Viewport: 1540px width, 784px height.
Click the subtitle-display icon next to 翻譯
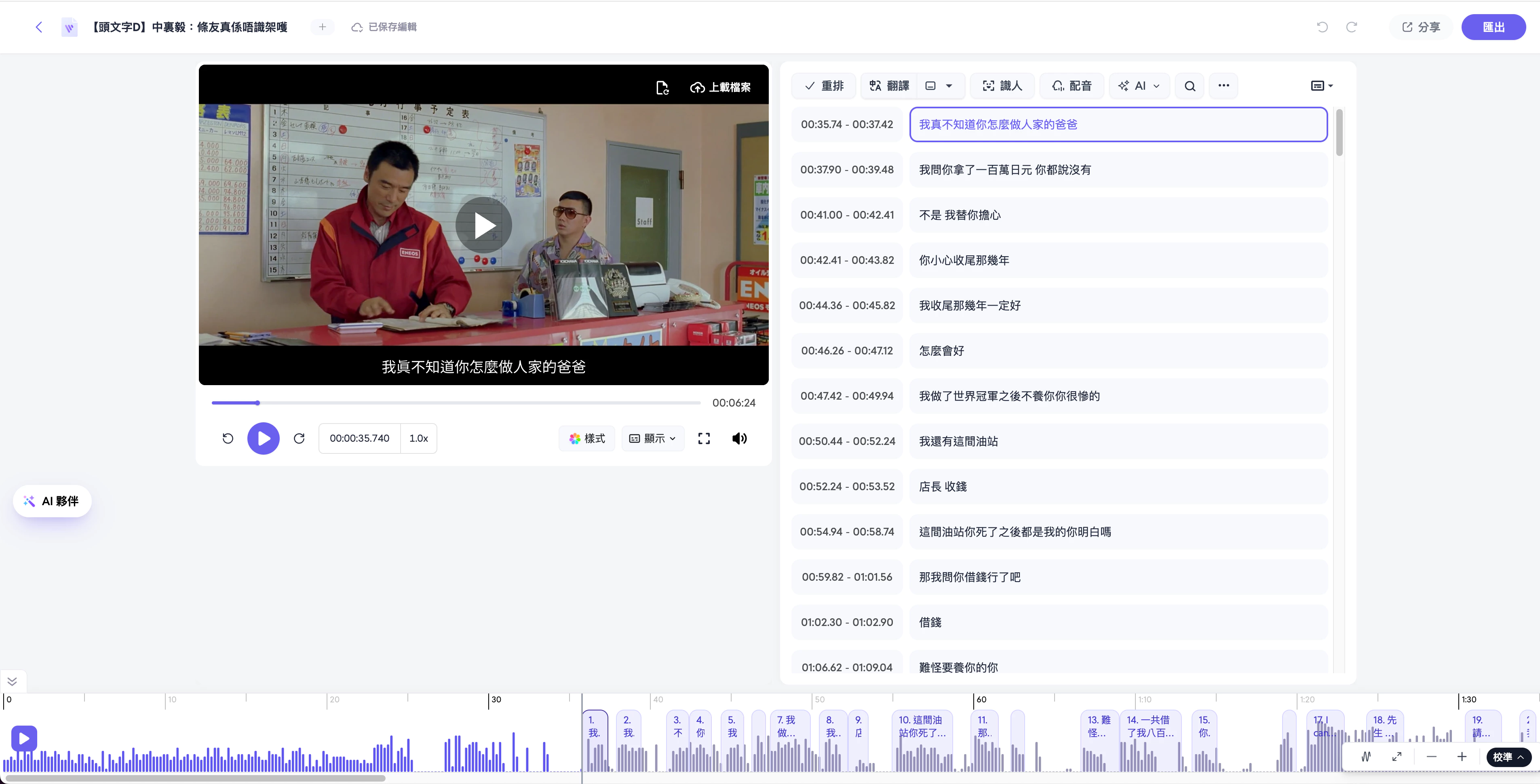(x=930, y=86)
